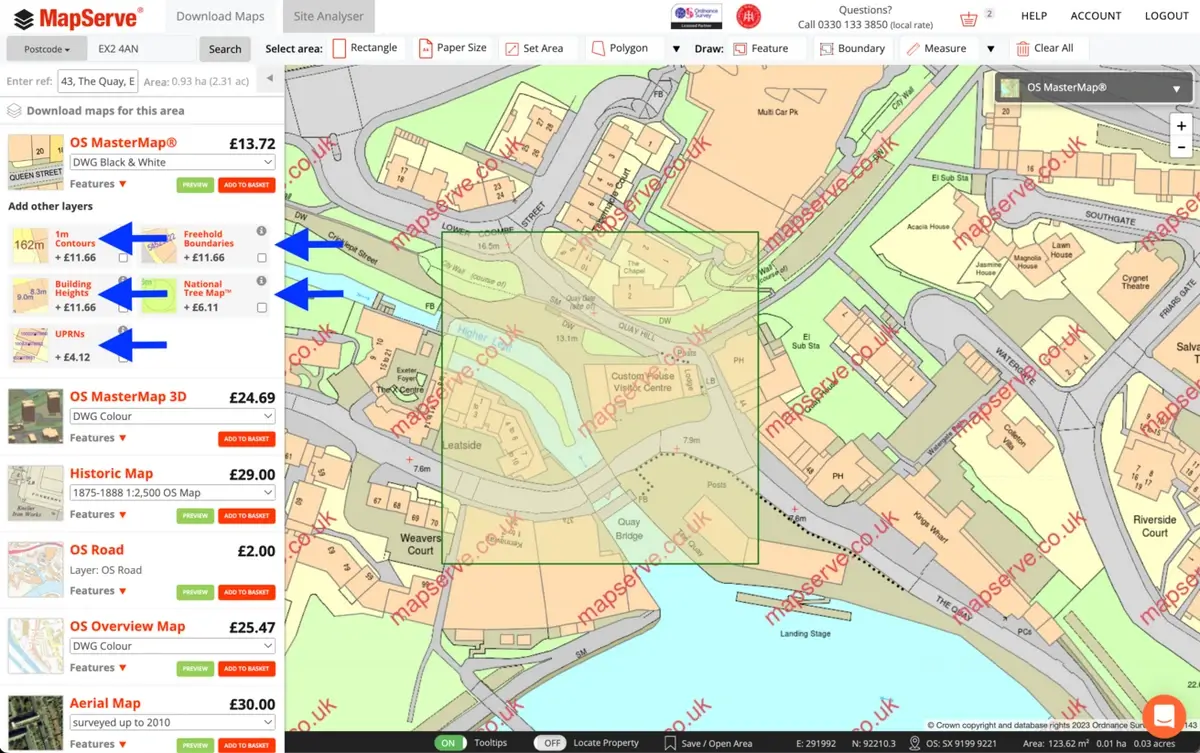The width and height of the screenshot is (1200, 753).
Task: Open the Postcode search type dropdown
Action: tap(45, 49)
